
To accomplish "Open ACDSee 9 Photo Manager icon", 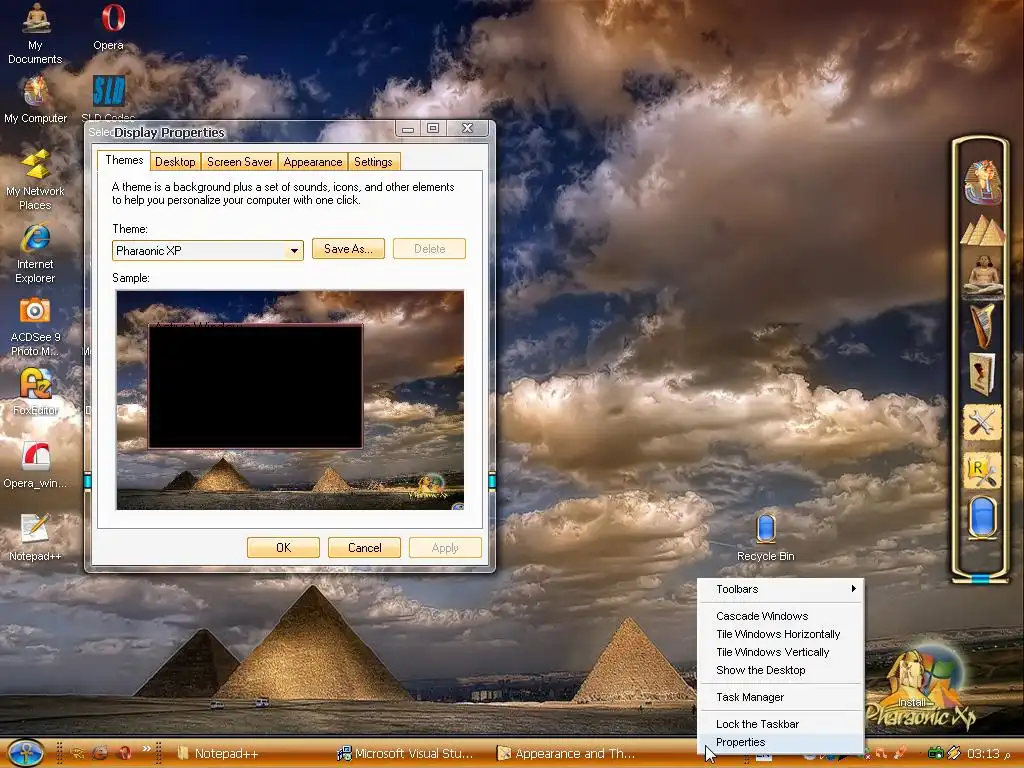I will (35, 327).
